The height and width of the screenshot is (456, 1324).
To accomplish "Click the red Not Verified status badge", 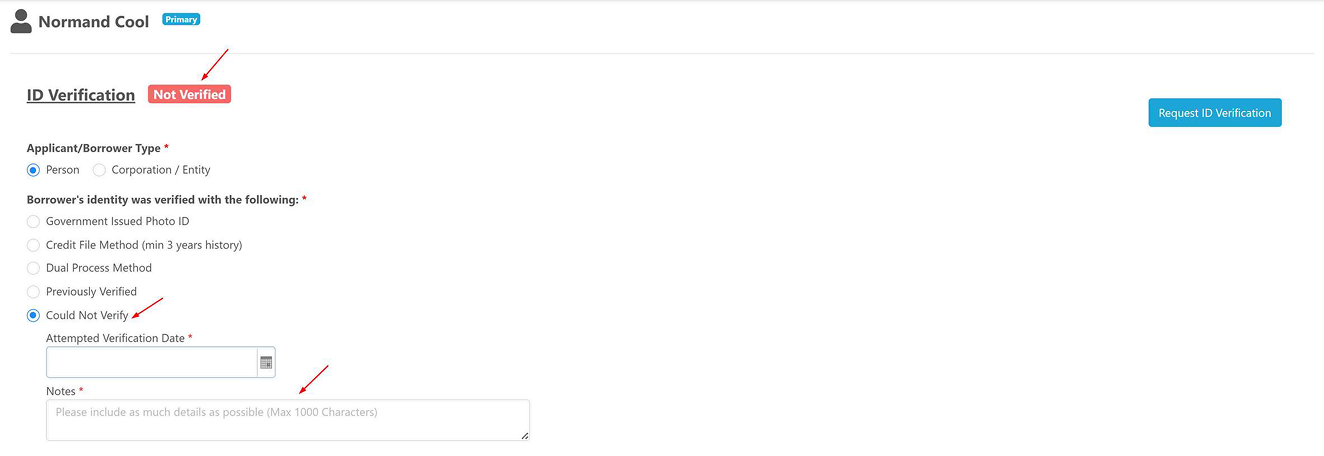I will [x=189, y=94].
